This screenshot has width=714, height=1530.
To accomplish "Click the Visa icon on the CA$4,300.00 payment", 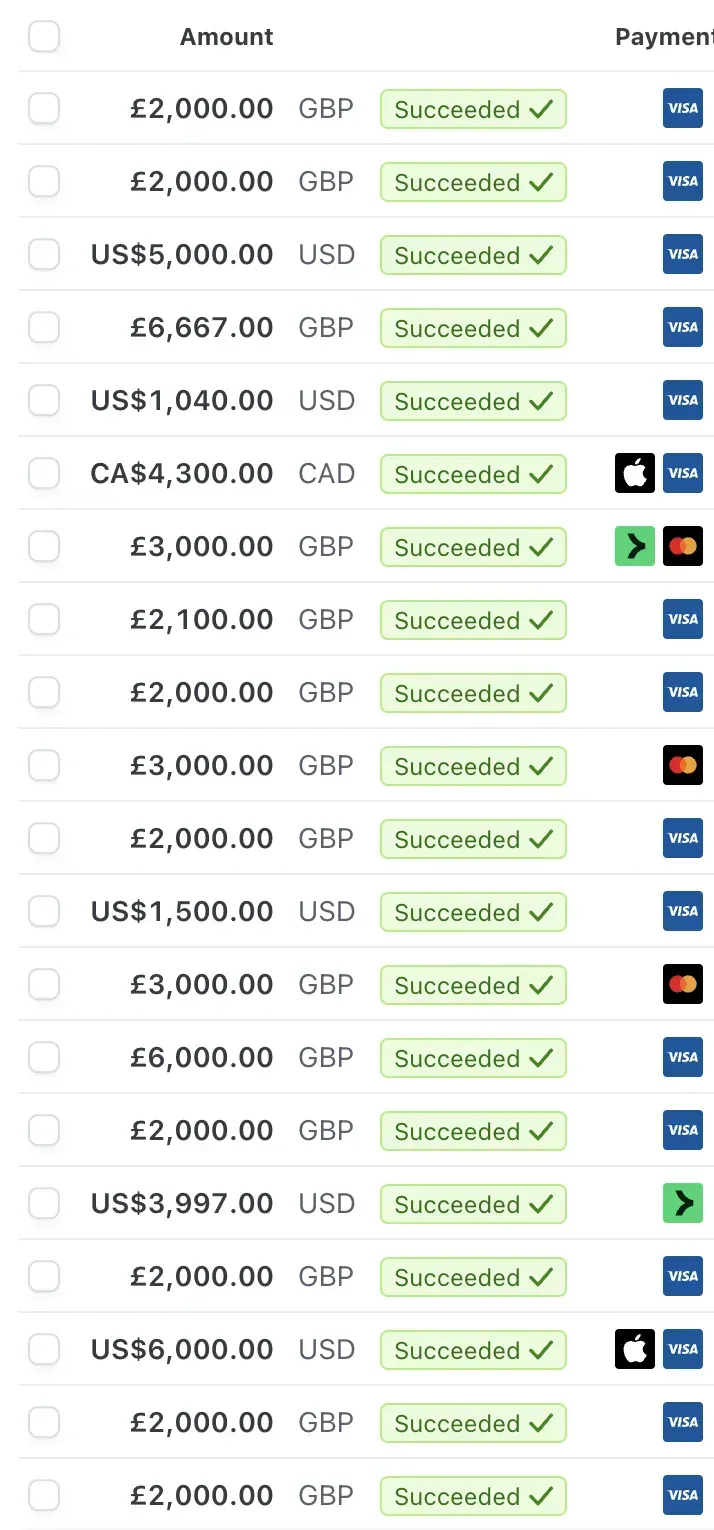I will (x=683, y=473).
